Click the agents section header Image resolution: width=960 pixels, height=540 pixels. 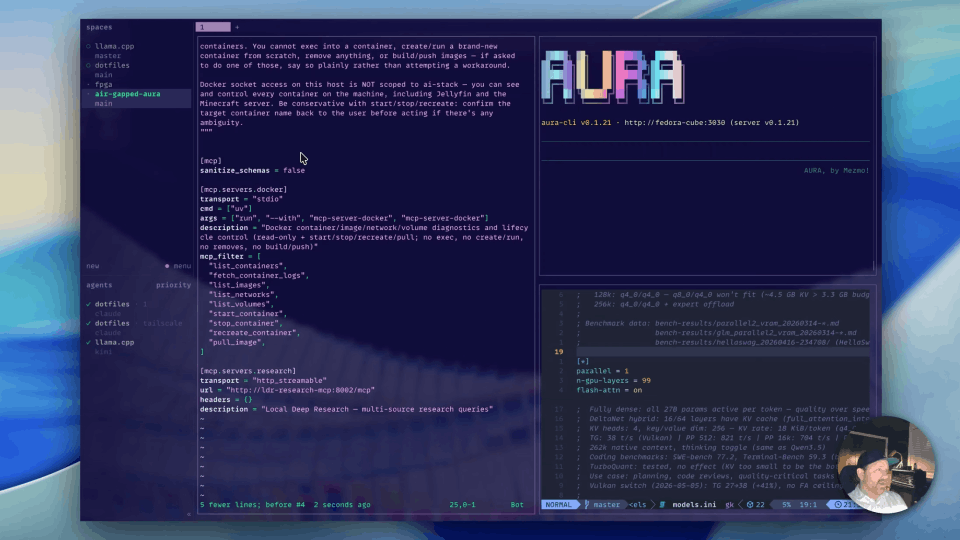tap(99, 285)
